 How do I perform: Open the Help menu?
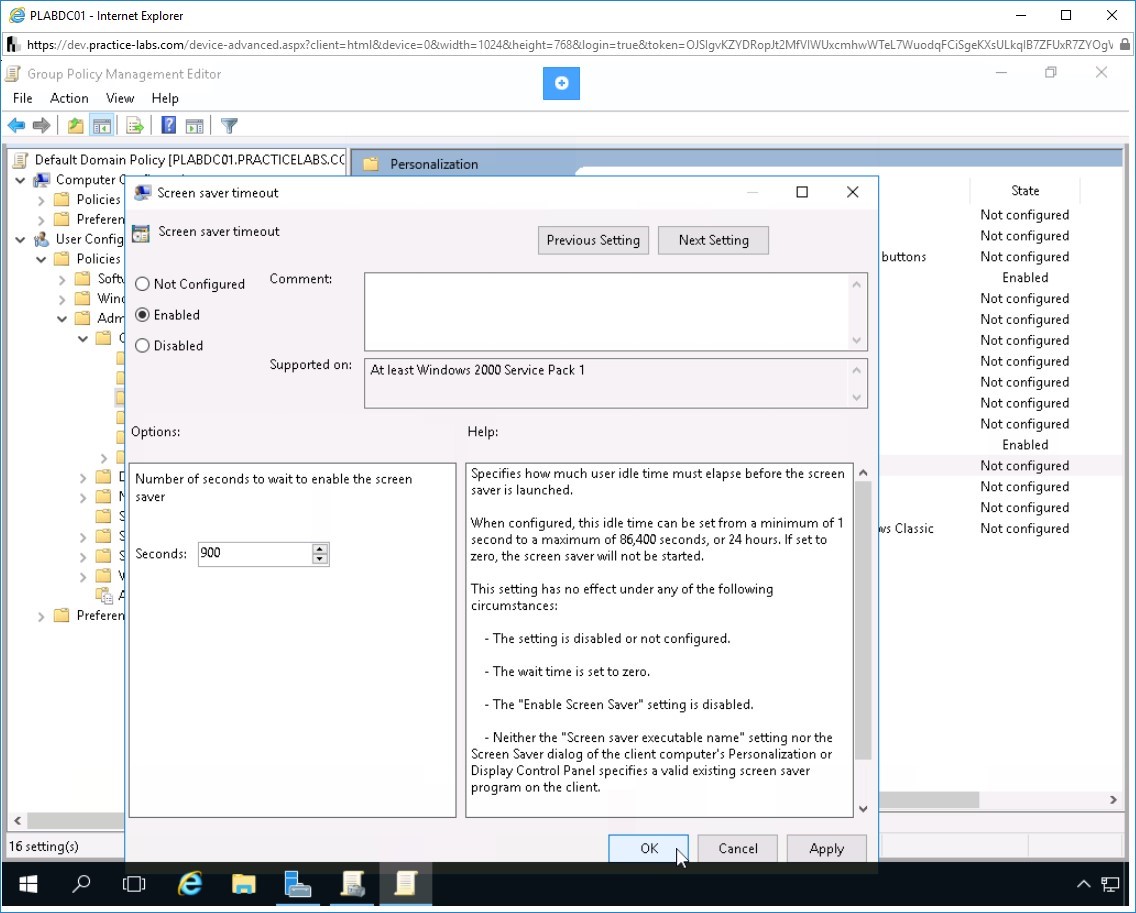(164, 98)
